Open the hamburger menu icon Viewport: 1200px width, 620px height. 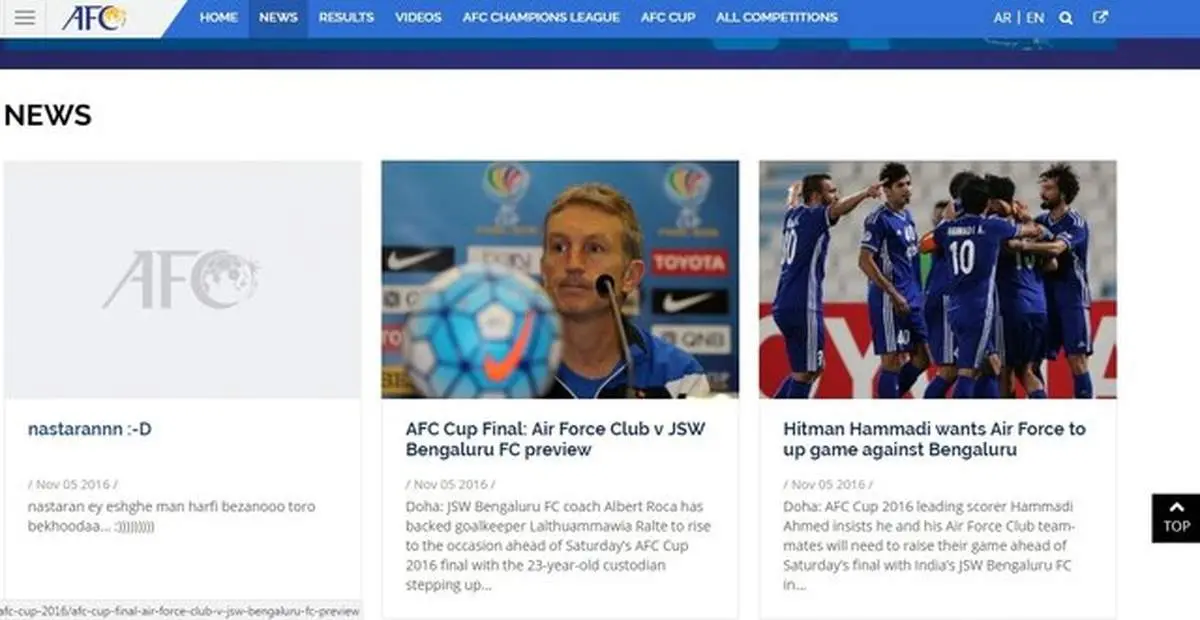coord(25,18)
